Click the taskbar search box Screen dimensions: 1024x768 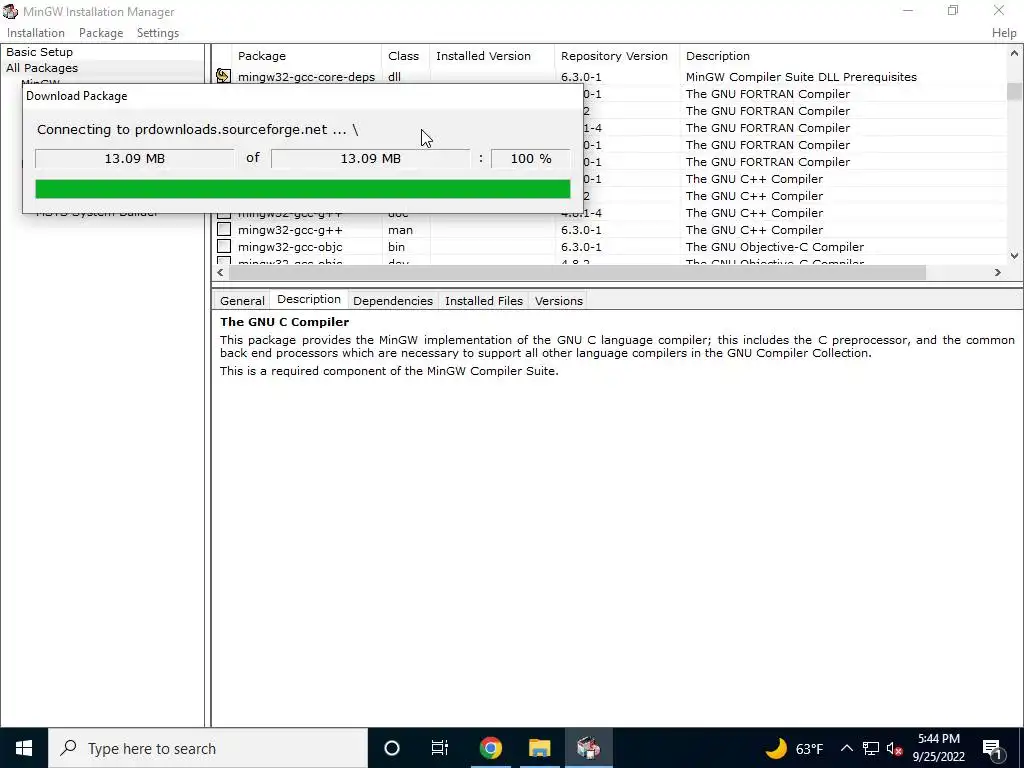pyautogui.click(x=208, y=748)
